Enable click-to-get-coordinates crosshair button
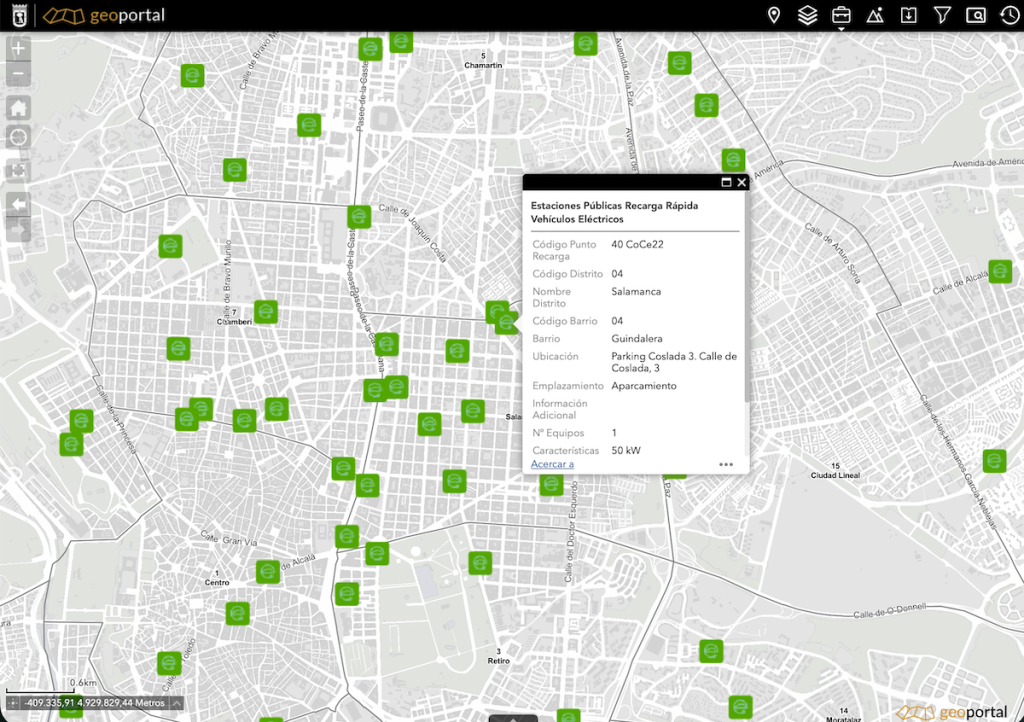The image size is (1024, 722). [13, 702]
